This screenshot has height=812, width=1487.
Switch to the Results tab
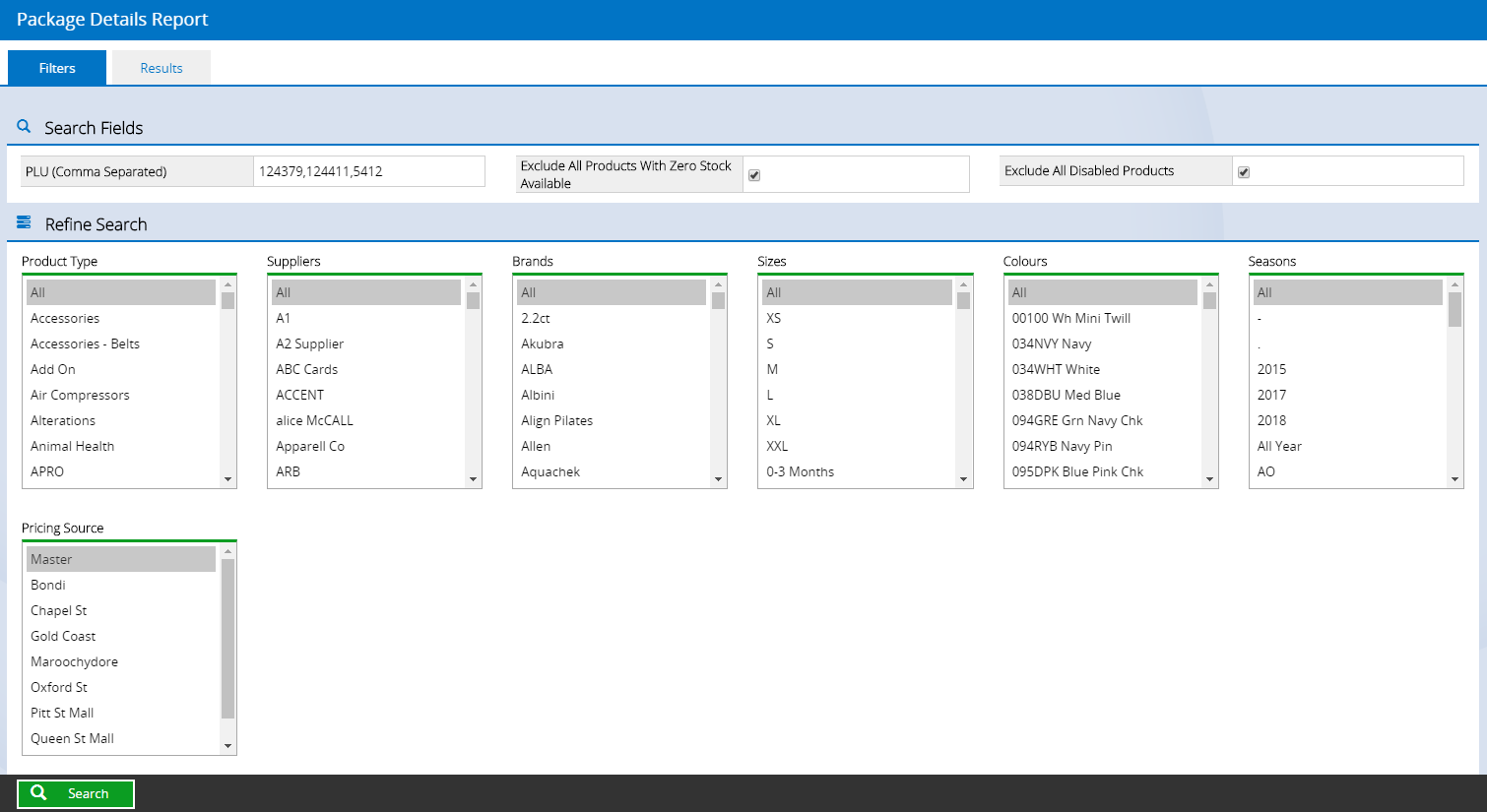pyautogui.click(x=162, y=68)
